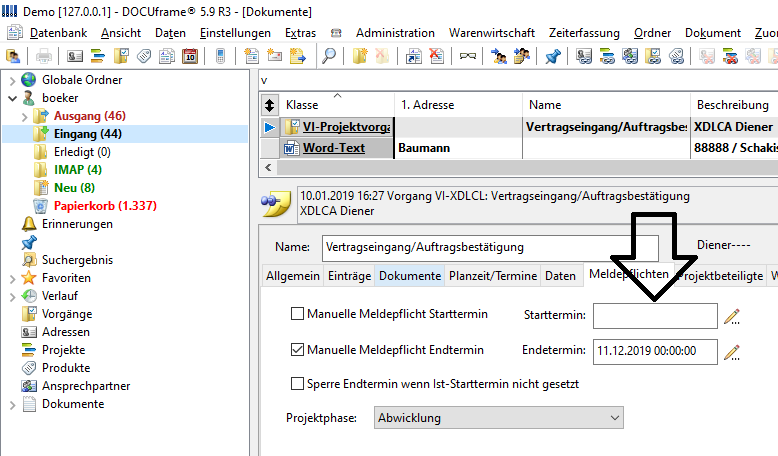Open the VI-Projektvorgang row link
The image size is (778, 456).
tap(346, 127)
